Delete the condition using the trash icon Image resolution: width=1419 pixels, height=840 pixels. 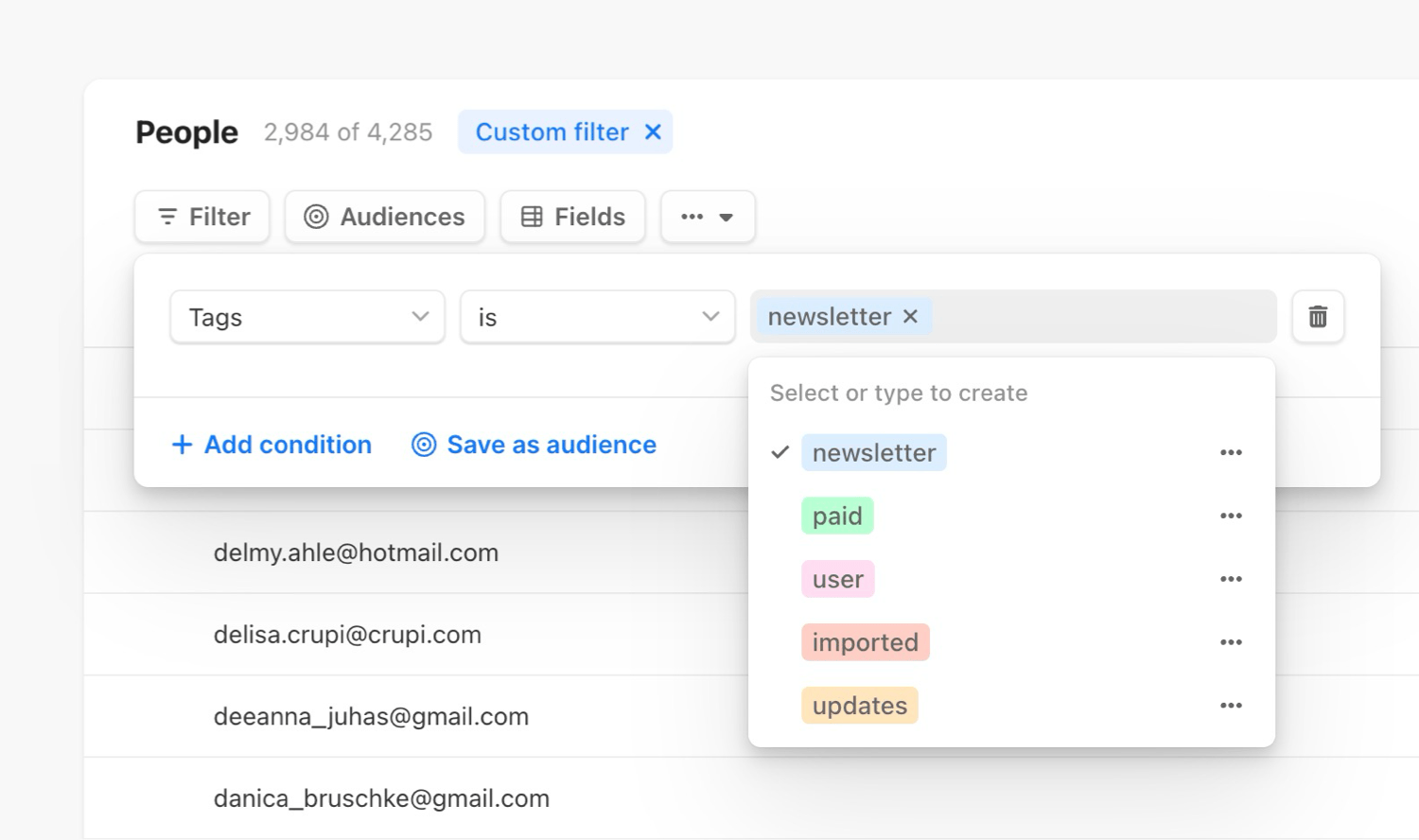(1318, 317)
